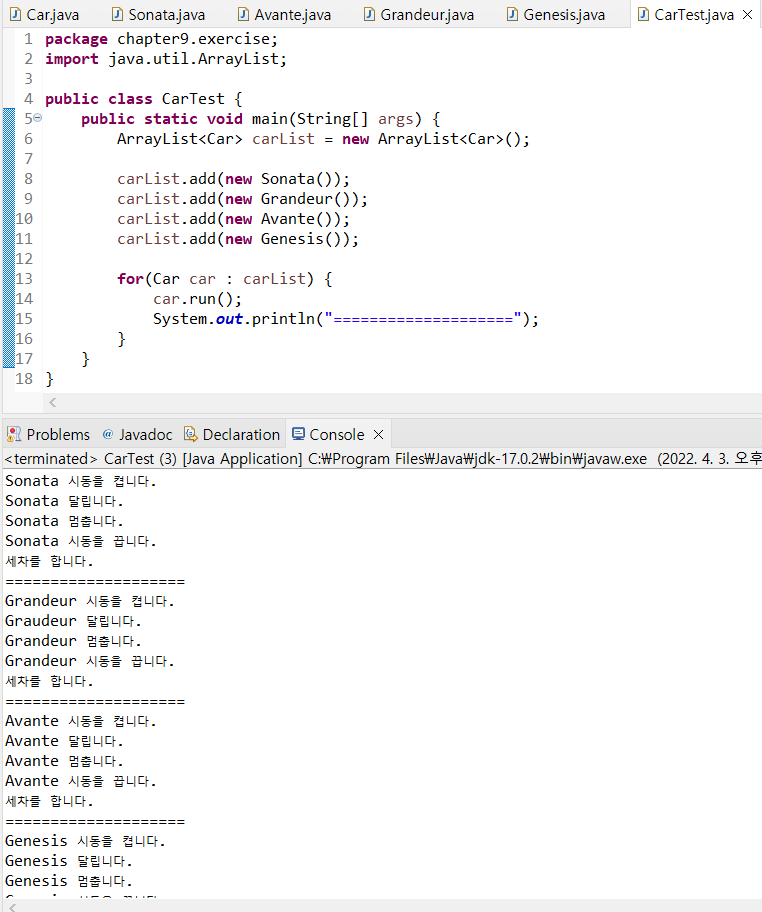Screen dimensions: 762x912
Task: Show the Javadoc view tab
Action: pos(145,434)
